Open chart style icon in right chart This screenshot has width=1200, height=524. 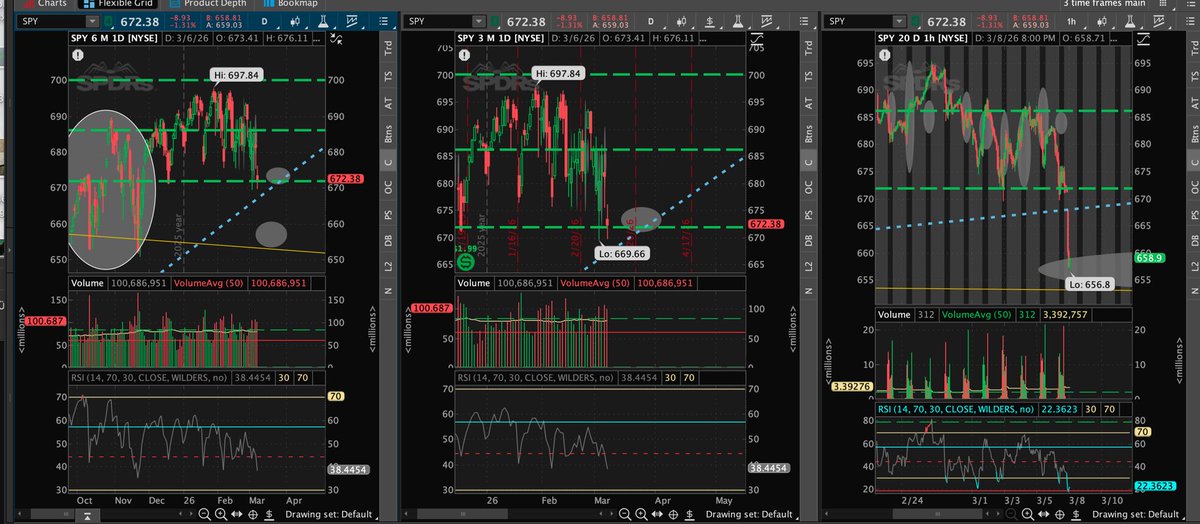click(x=1102, y=21)
